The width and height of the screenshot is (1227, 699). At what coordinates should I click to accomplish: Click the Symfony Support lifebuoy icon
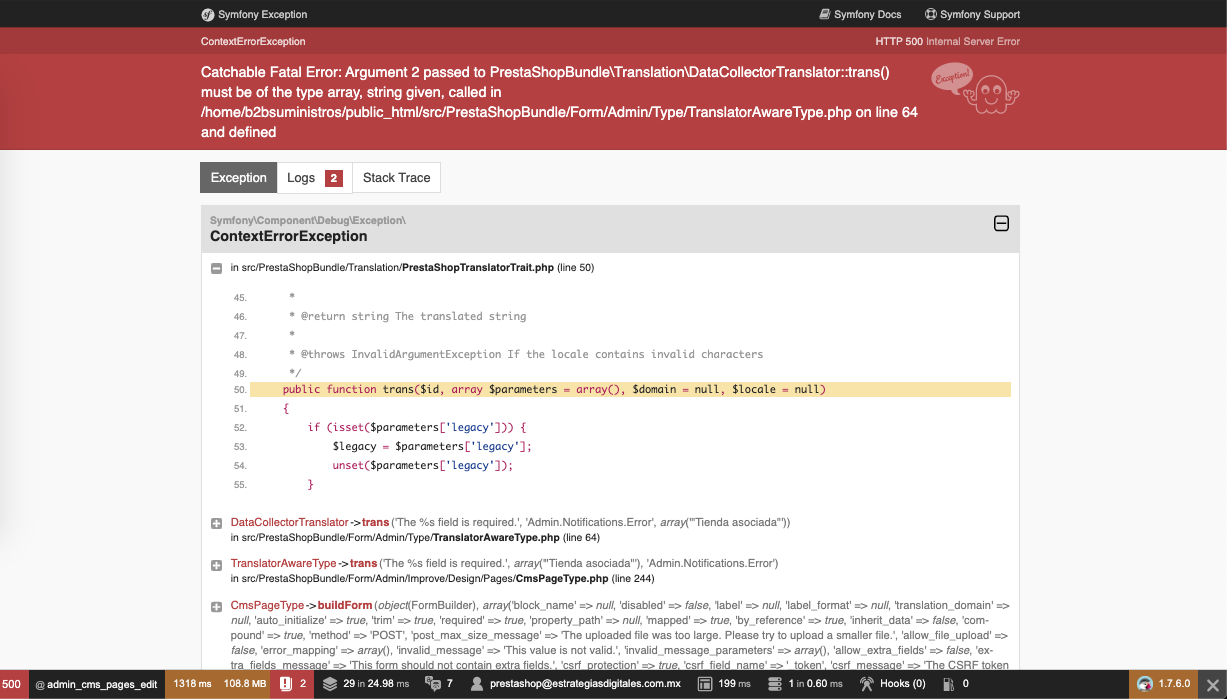(931, 14)
